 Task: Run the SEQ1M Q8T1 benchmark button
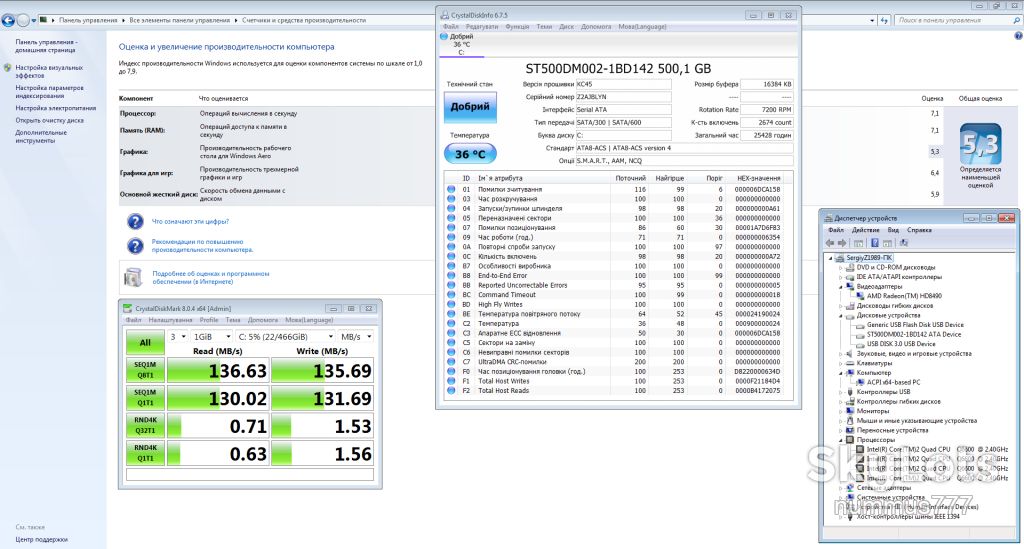coord(145,370)
